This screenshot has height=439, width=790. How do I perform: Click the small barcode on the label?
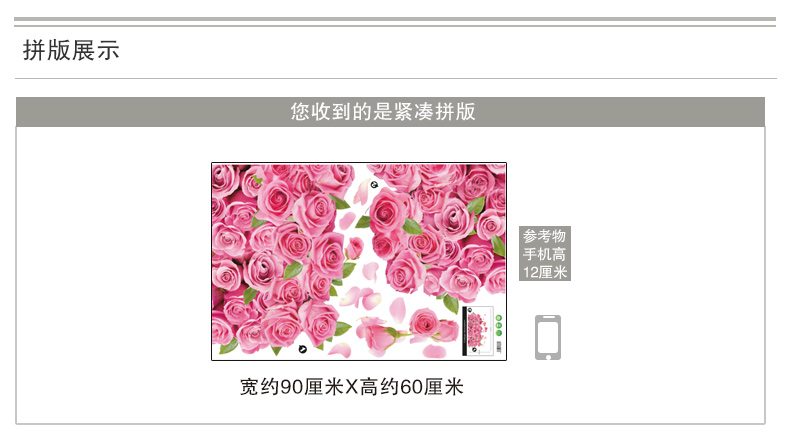coord(499,347)
